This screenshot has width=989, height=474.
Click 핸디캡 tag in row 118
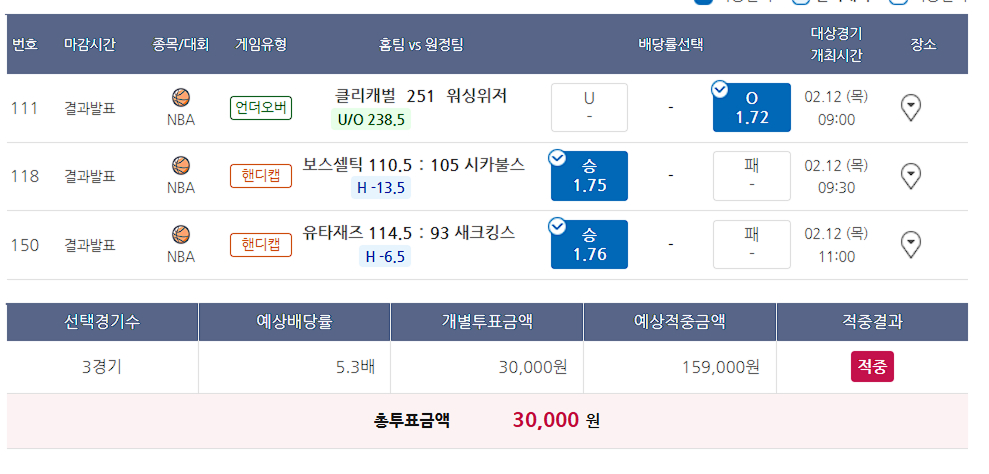[x=261, y=176]
